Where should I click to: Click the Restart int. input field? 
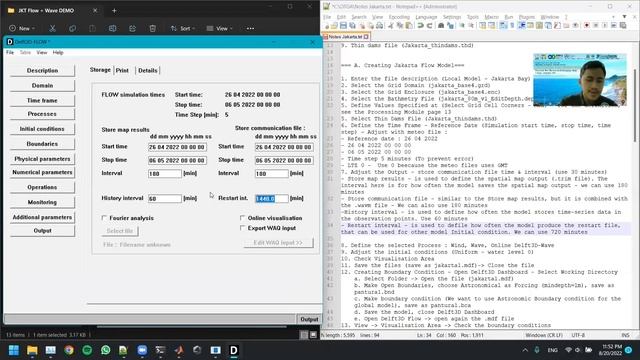click(x=272, y=198)
